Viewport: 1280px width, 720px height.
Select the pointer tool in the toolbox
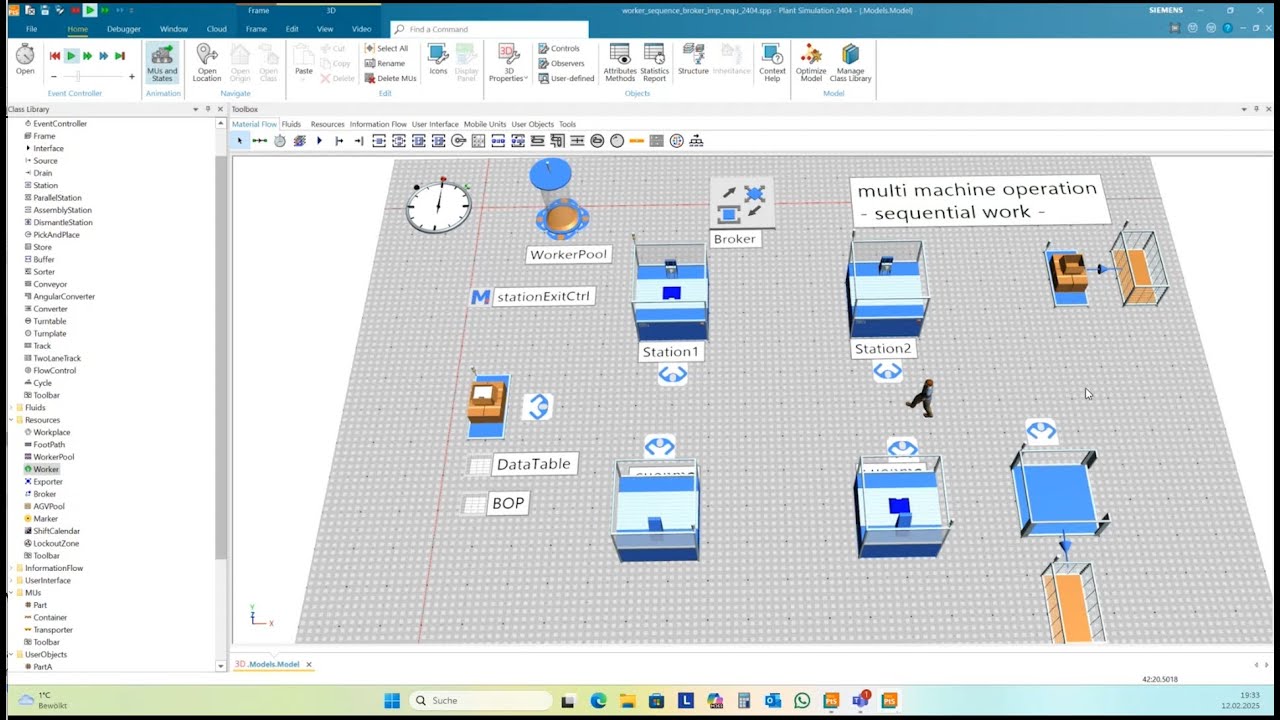click(240, 141)
